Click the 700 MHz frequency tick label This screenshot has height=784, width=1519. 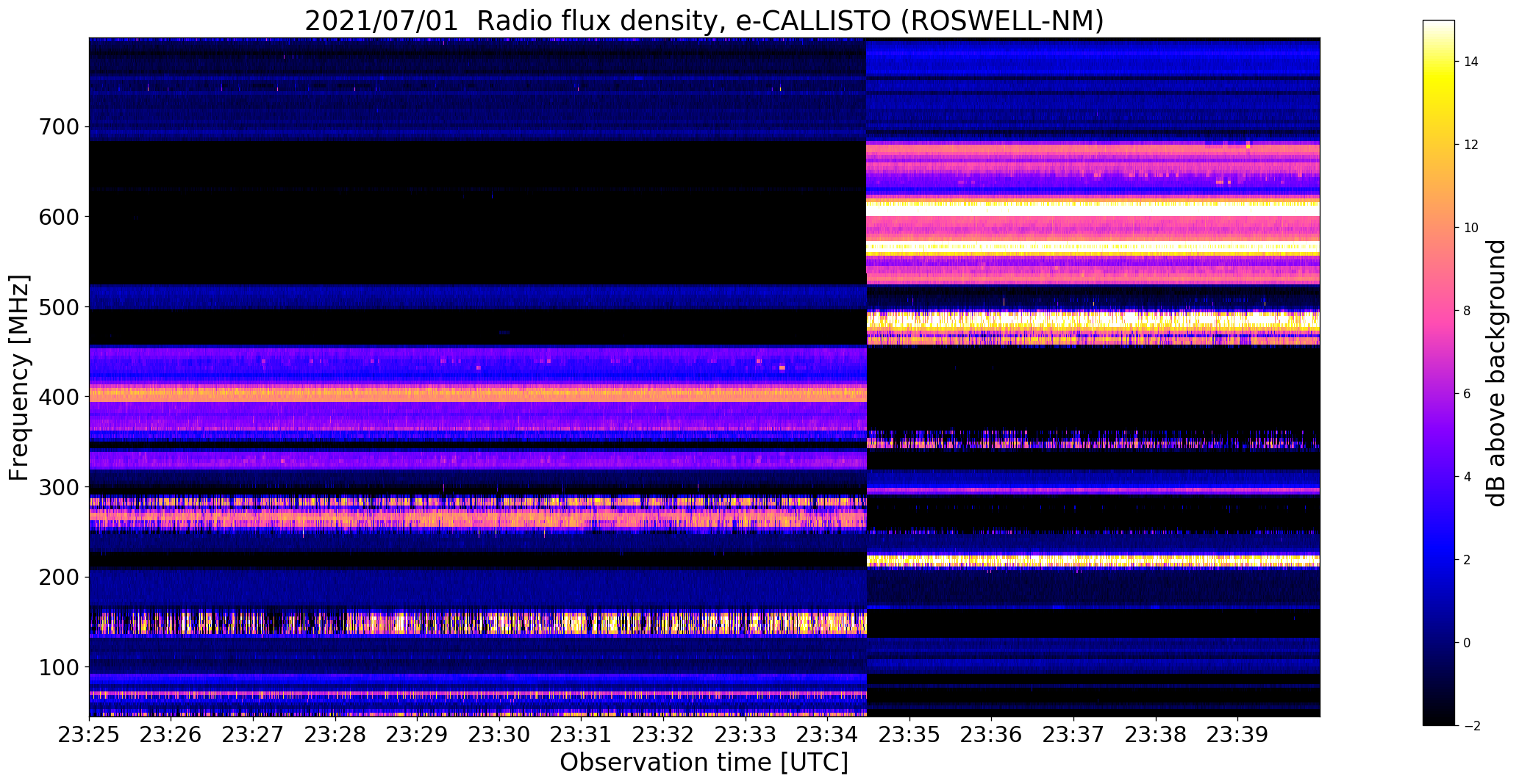pyautogui.click(x=58, y=127)
